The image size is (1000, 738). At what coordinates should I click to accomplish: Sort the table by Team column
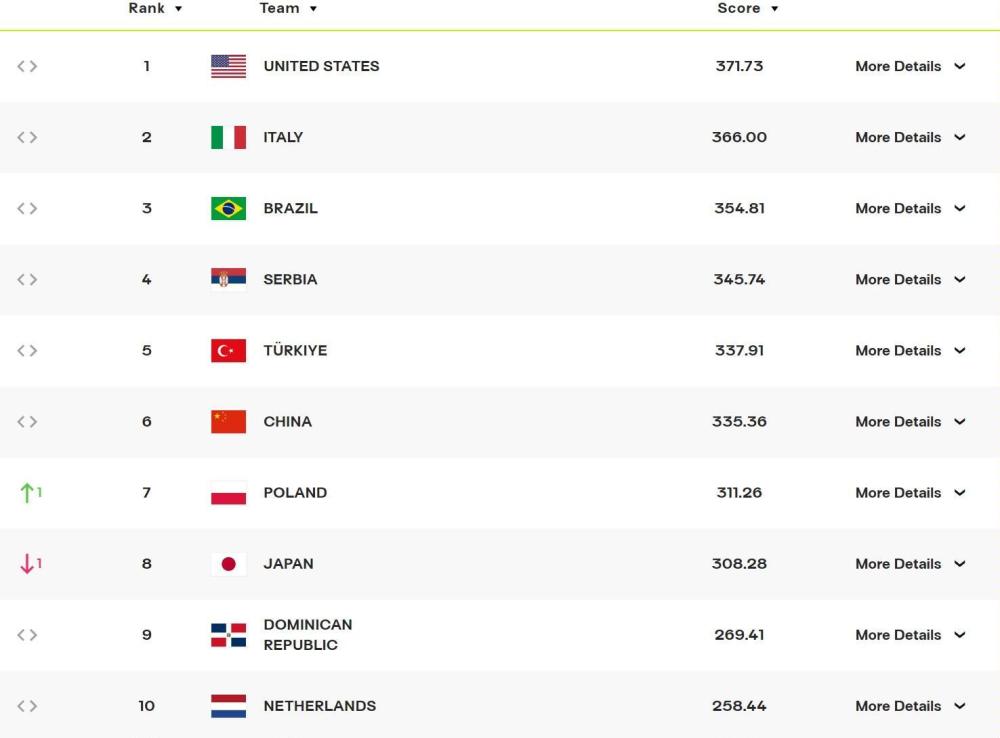click(288, 8)
